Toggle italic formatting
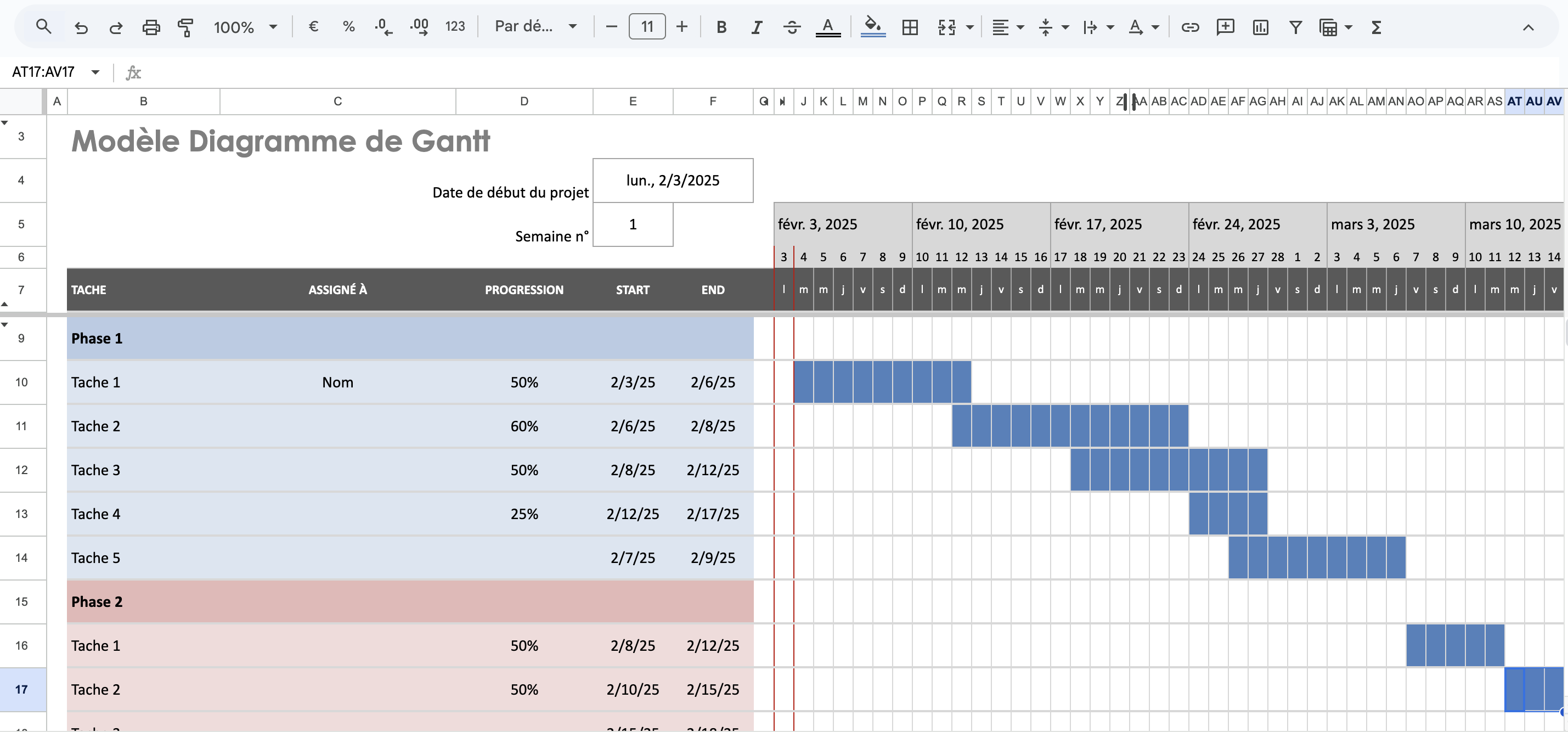 coord(757,27)
